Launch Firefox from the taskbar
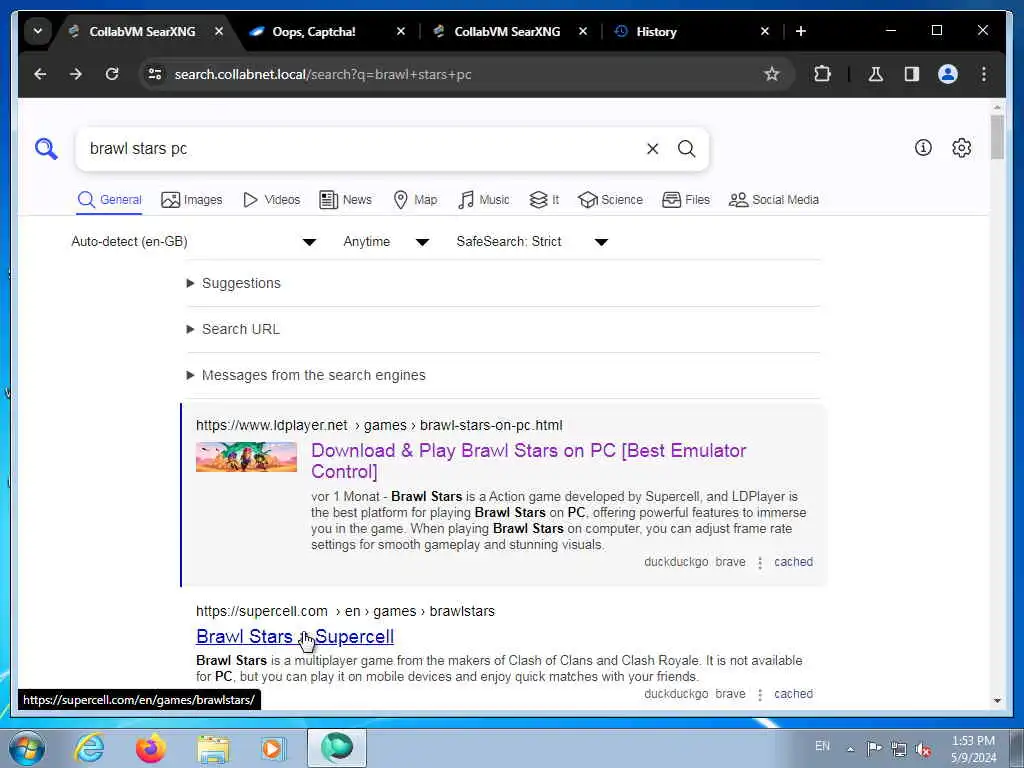The image size is (1024, 768). pos(151,748)
